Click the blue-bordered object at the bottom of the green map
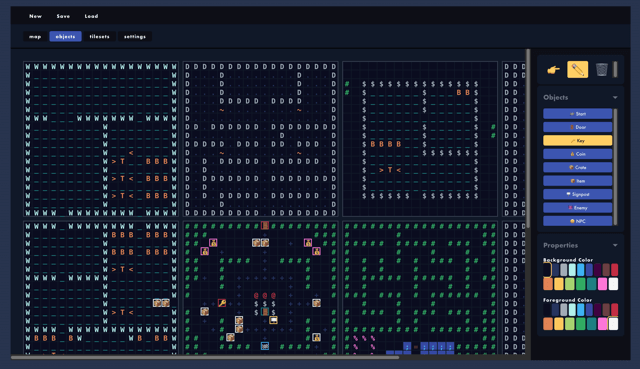 point(265,346)
